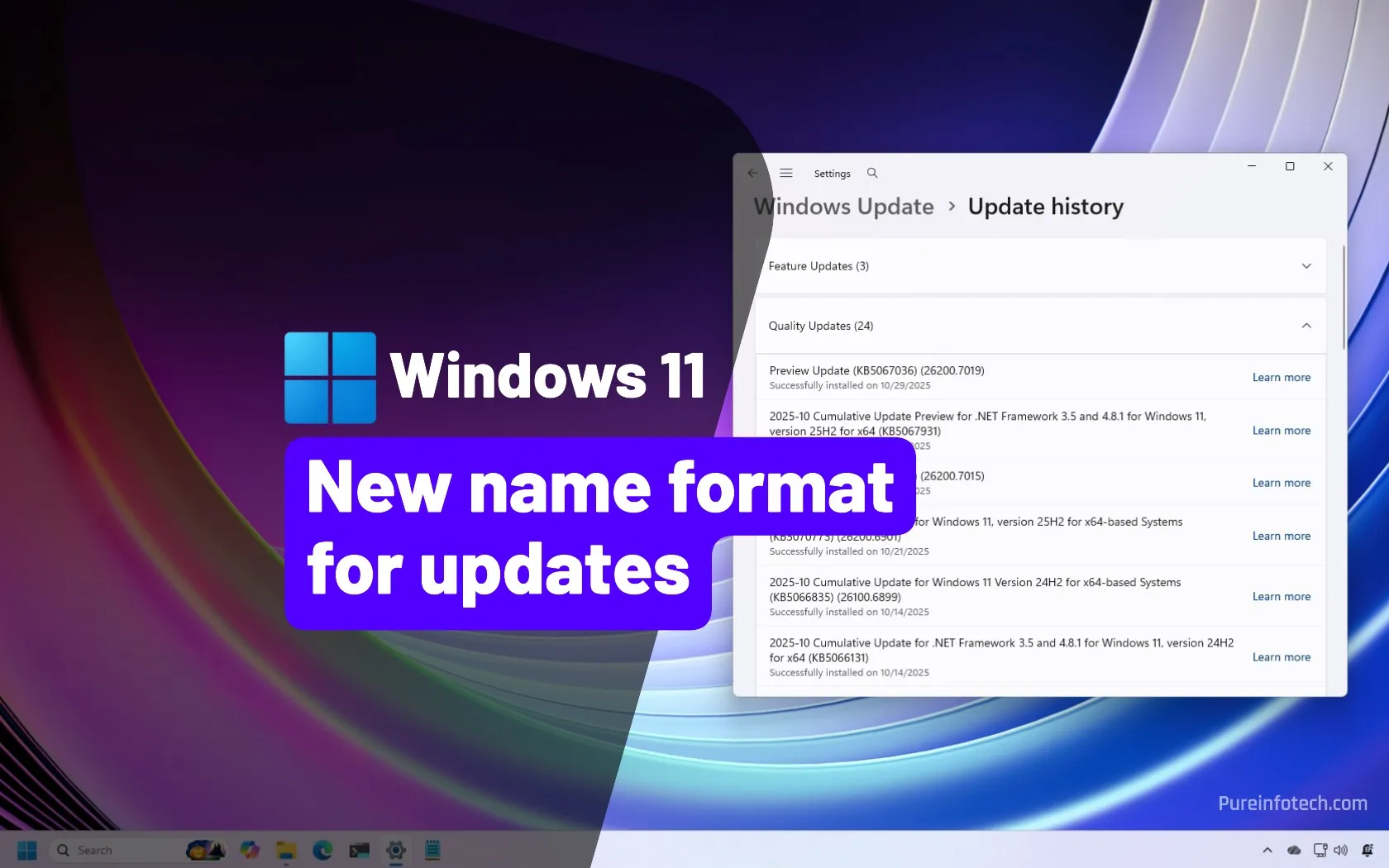Viewport: 1389px width, 868px height.
Task: Open the Windows Start menu
Action: 27,850
